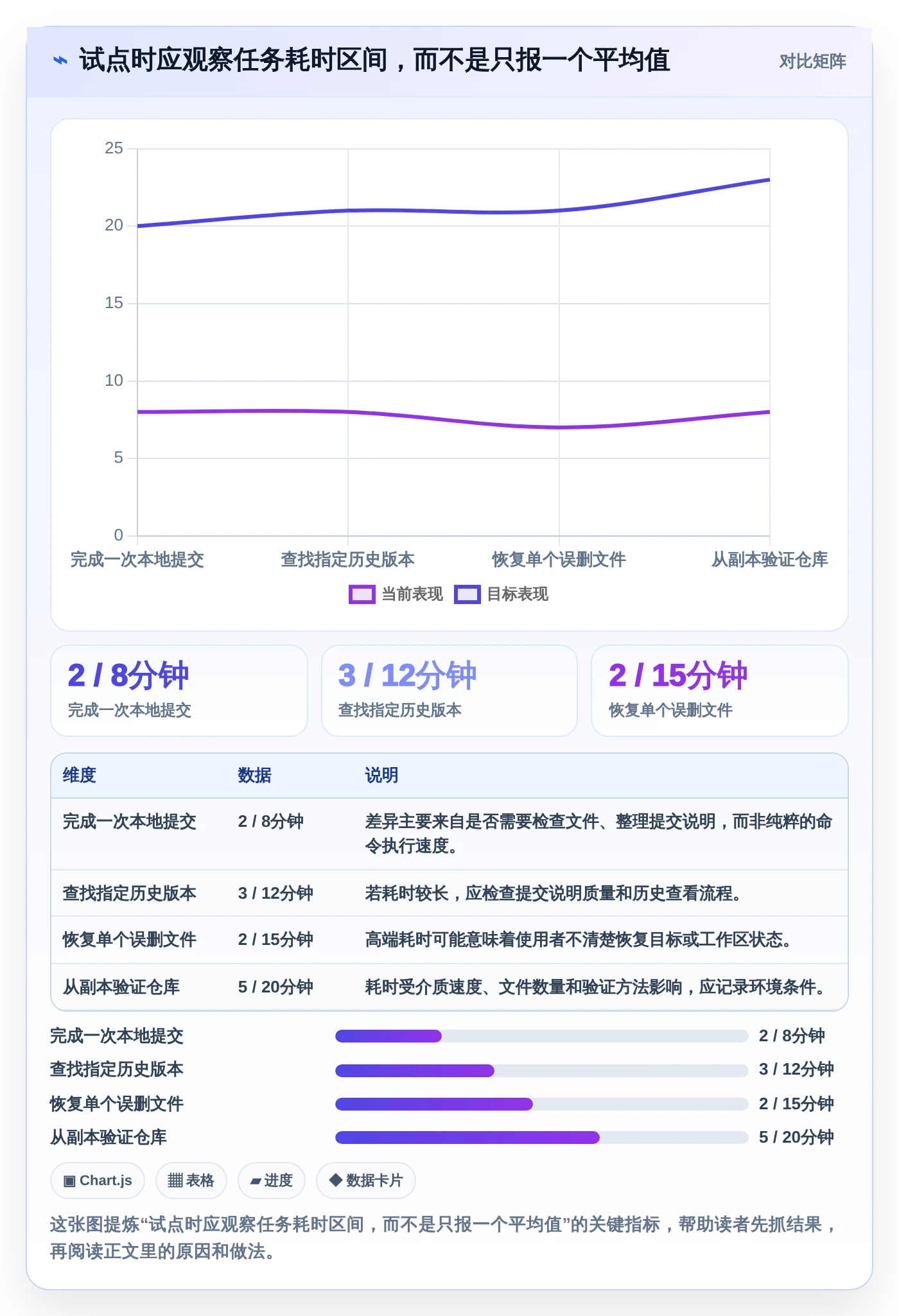This screenshot has height=1316, width=899.
Task: Click the Chart.js tag chip
Action: click(98, 1180)
